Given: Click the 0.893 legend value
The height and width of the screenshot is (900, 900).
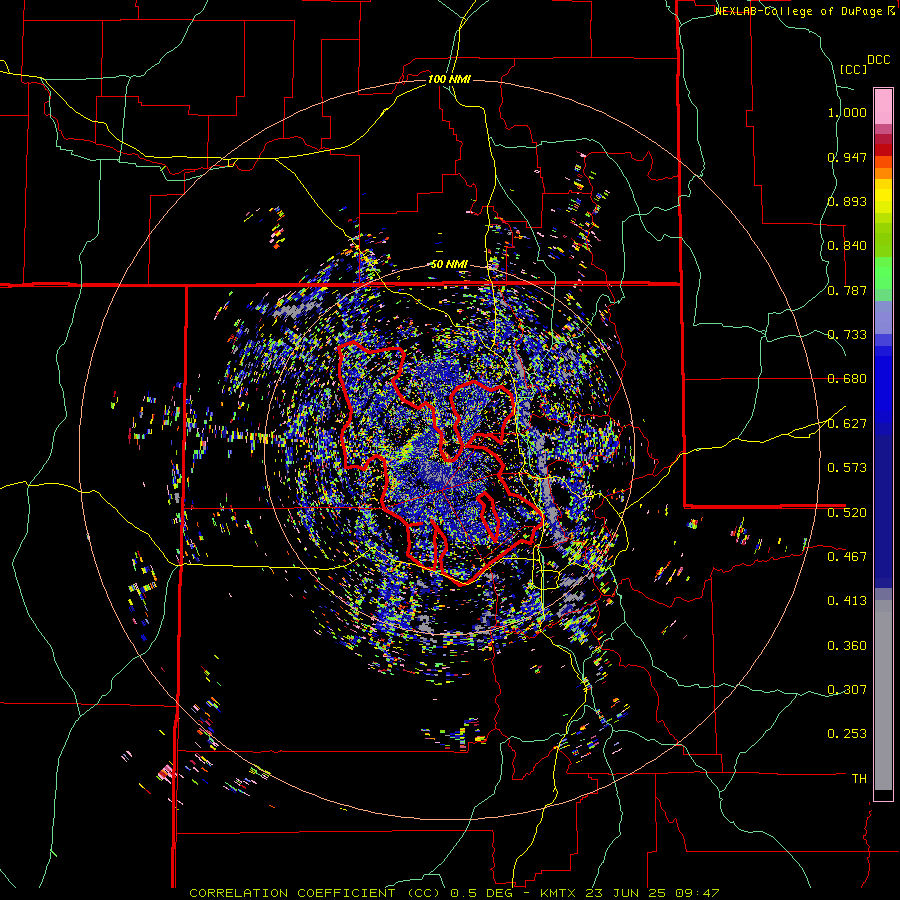Looking at the screenshot, I should [x=847, y=201].
